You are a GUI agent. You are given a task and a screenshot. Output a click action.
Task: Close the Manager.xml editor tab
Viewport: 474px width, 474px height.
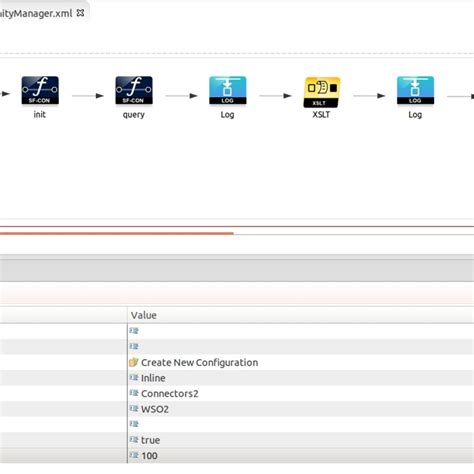80,13
